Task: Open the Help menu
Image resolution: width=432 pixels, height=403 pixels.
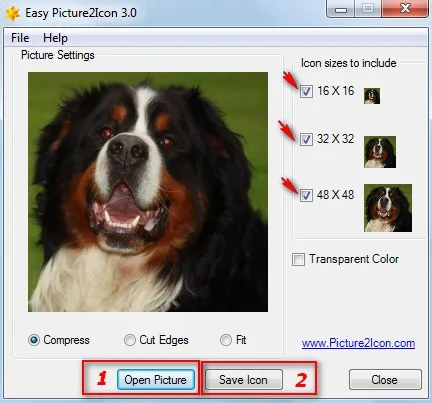Action: [55, 38]
